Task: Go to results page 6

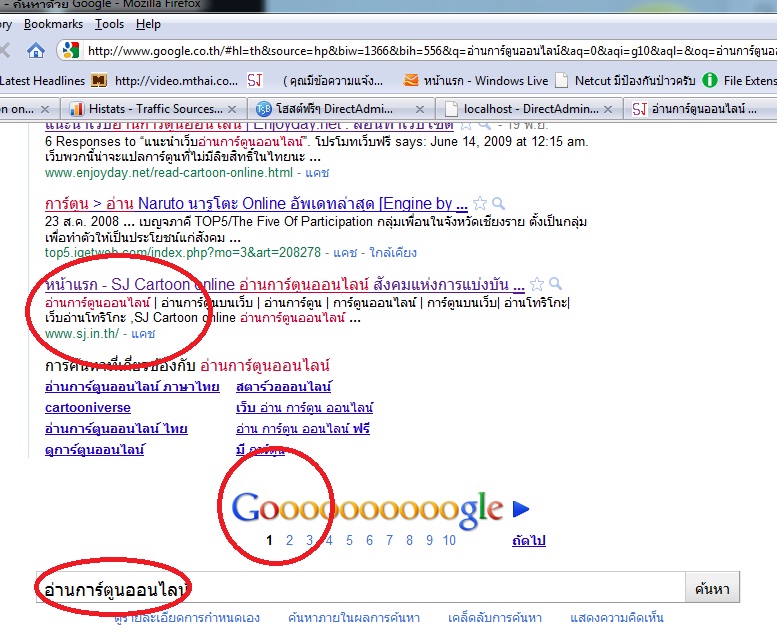Action: coord(369,540)
